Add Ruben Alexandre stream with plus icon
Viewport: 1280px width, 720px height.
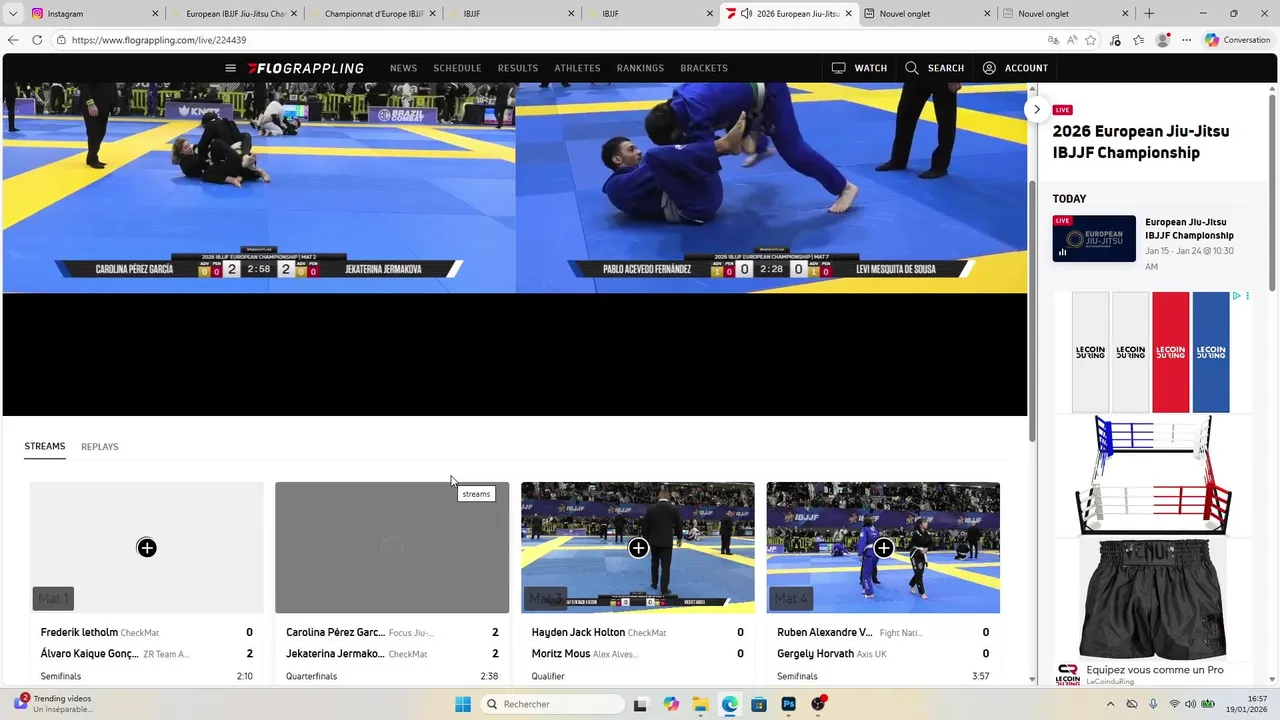tap(883, 547)
